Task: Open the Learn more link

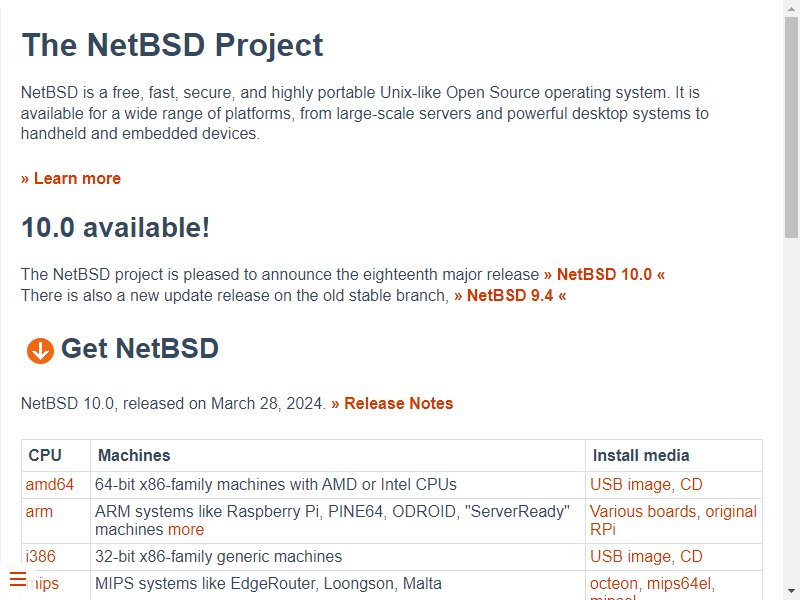Action: pyautogui.click(x=71, y=179)
